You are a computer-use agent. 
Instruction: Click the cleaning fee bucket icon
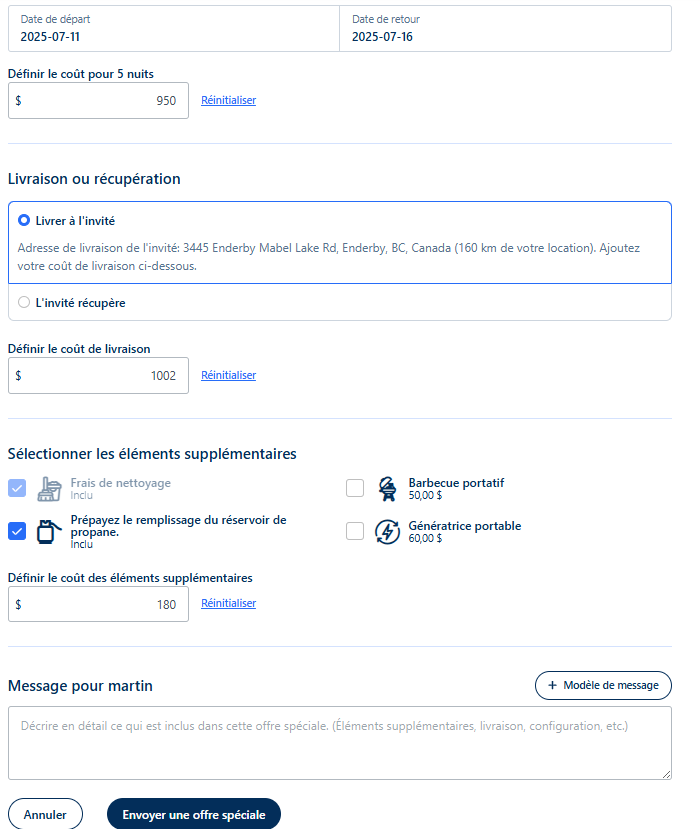pos(49,489)
